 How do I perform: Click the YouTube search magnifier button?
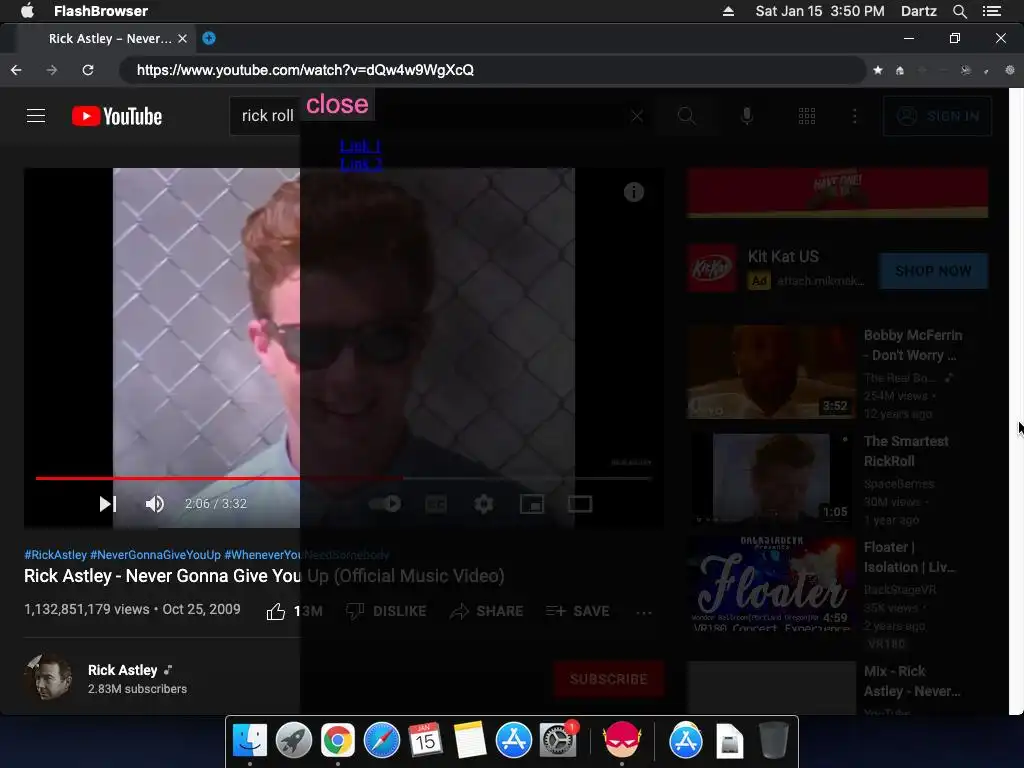coord(686,116)
